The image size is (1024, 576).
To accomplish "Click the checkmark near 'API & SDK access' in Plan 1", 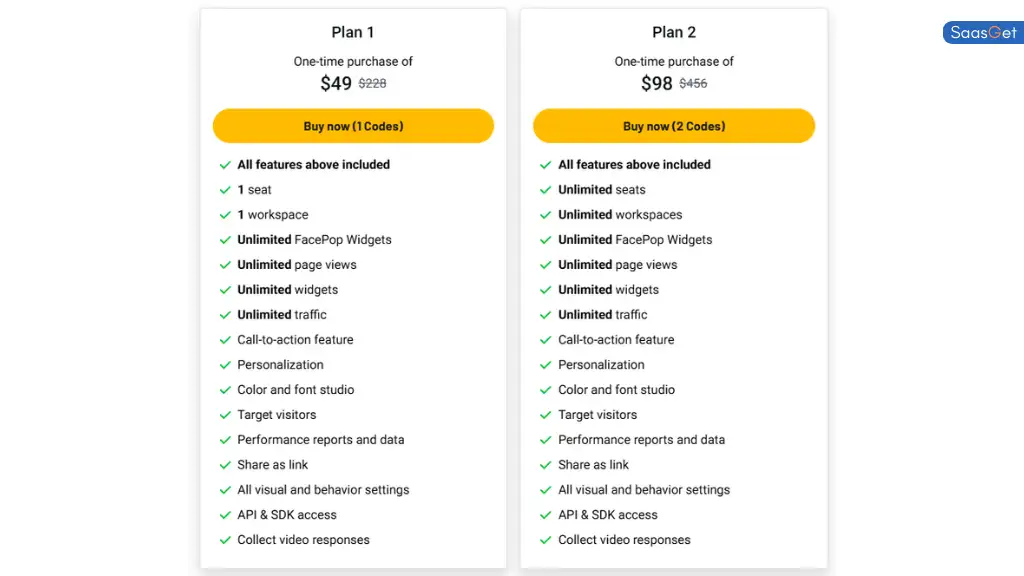I will [224, 514].
